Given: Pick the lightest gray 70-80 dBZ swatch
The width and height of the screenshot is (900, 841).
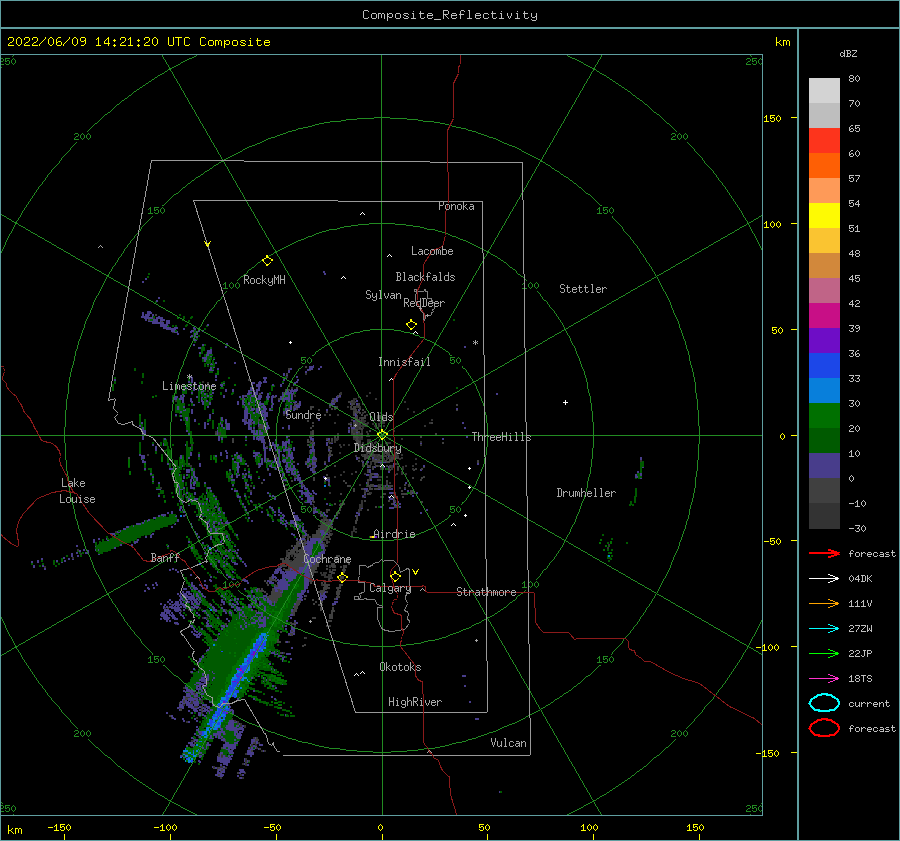Looking at the screenshot, I should [824, 91].
